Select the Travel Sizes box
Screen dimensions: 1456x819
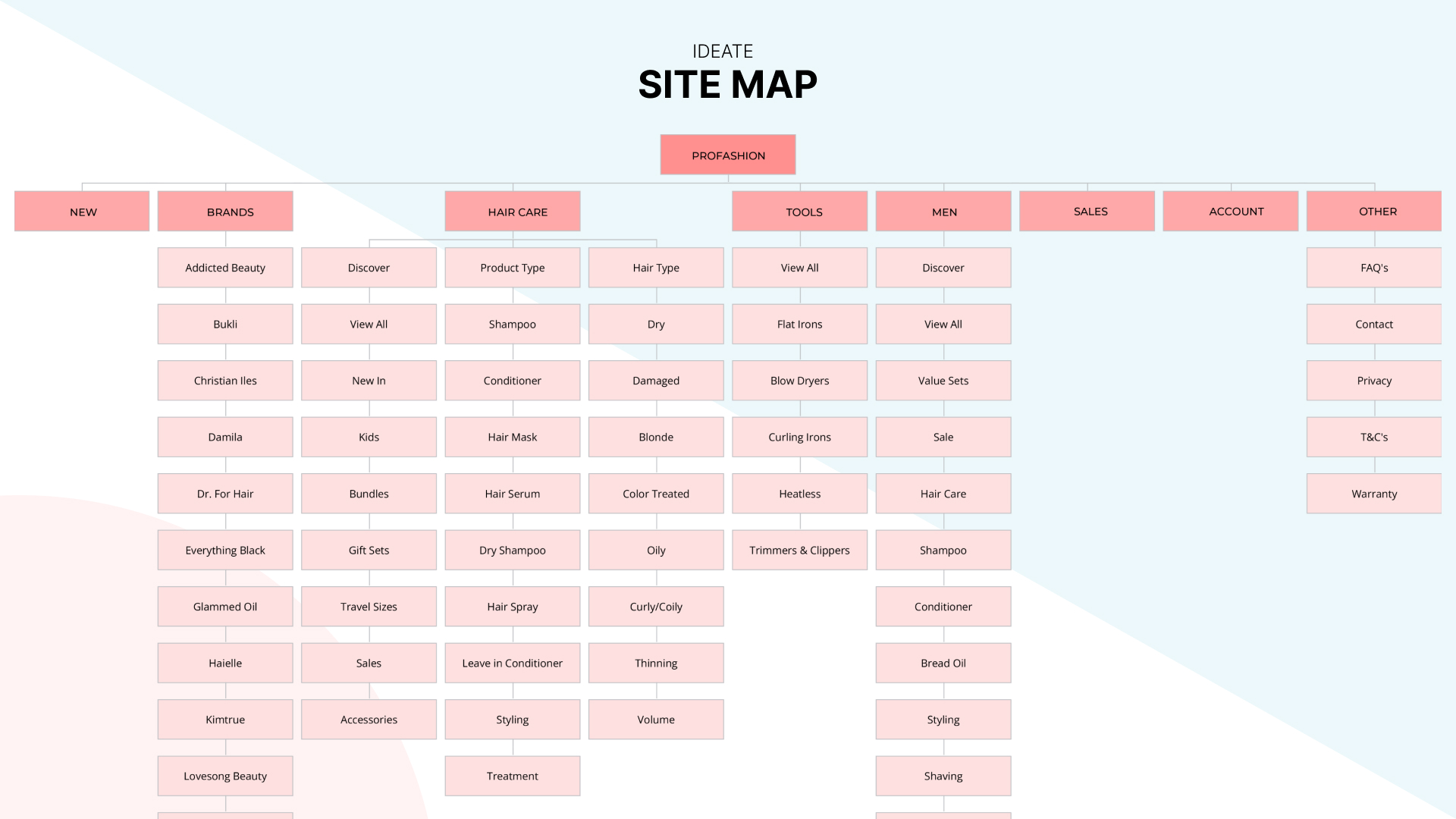tap(369, 607)
